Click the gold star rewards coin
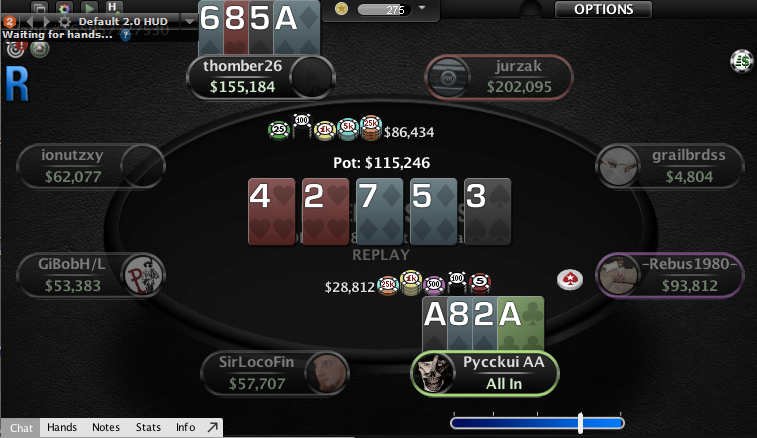The width and height of the screenshot is (757, 438). 341,9
